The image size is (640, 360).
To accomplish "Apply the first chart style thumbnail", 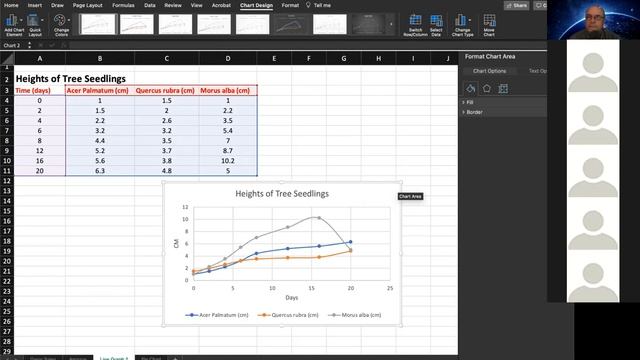I will click(98, 24).
